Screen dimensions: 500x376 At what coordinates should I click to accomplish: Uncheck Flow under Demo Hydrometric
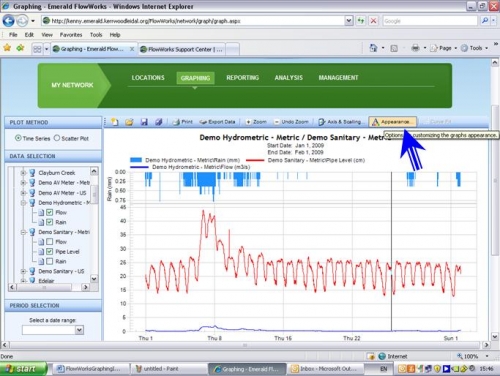pyautogui.click(x=49, y=212)
